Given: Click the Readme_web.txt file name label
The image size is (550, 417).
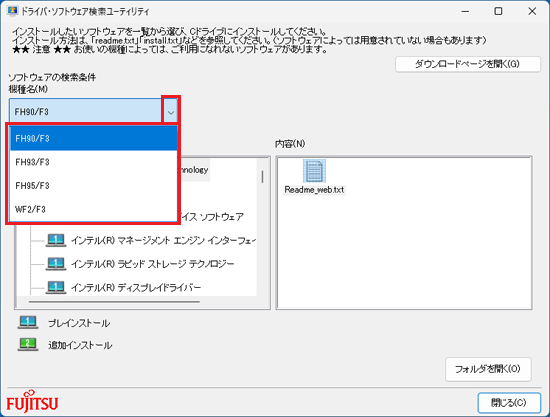Looking at the screenshot, I should (x=314, y=190).
